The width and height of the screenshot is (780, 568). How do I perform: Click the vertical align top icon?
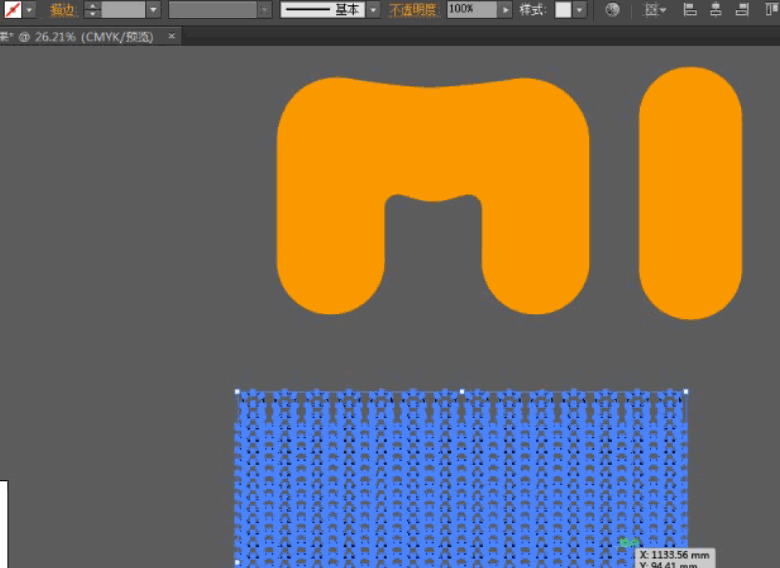770,10
